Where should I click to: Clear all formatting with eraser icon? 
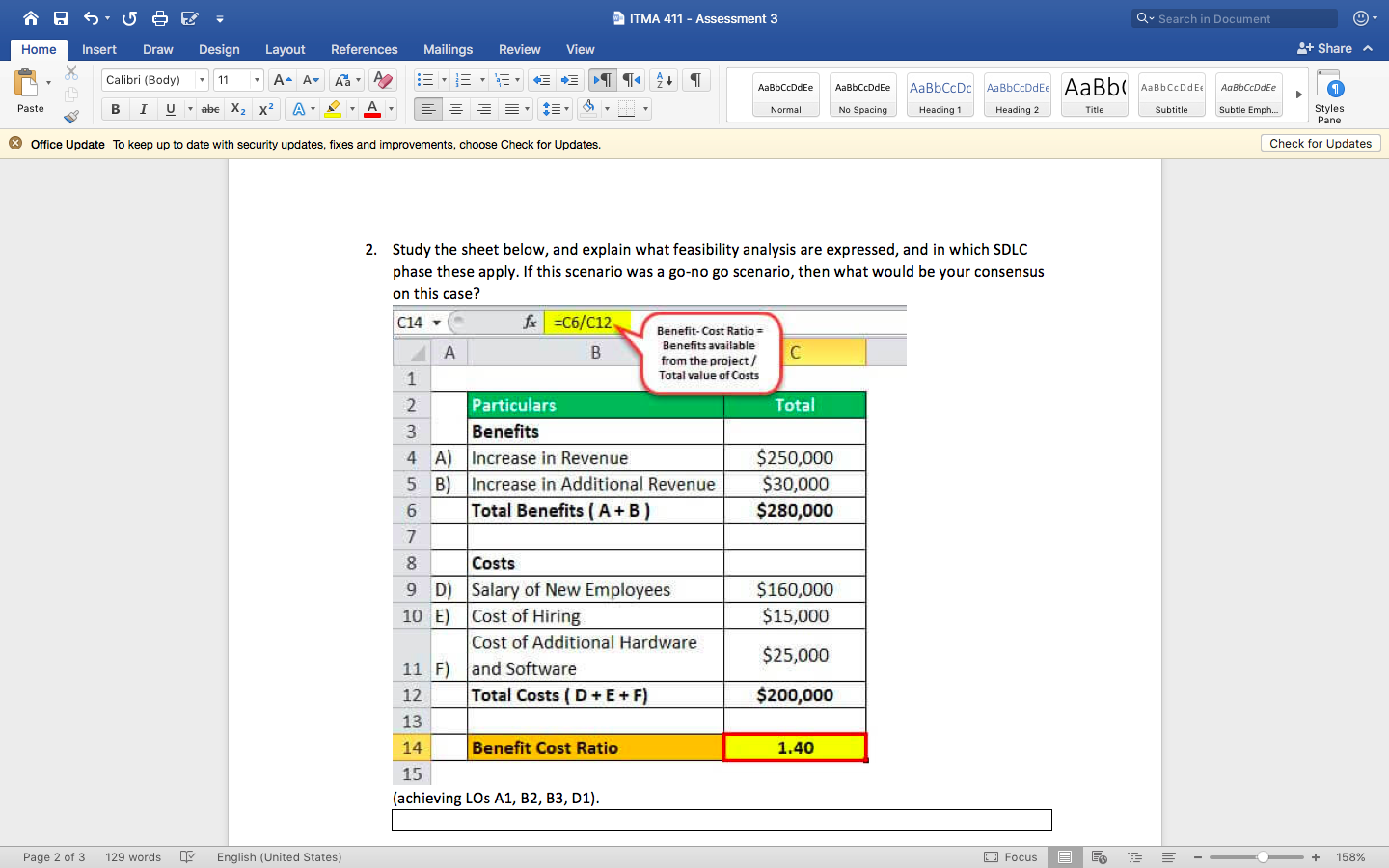(x=383, y=80)
